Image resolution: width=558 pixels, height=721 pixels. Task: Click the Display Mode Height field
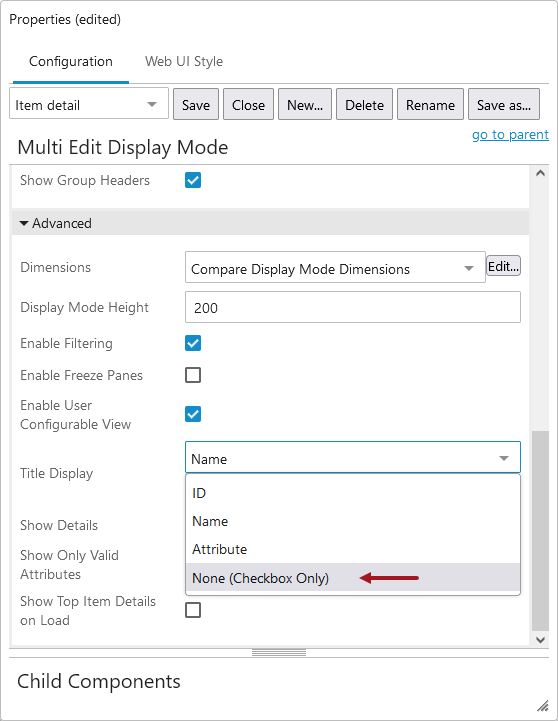[x=353, y=307]
